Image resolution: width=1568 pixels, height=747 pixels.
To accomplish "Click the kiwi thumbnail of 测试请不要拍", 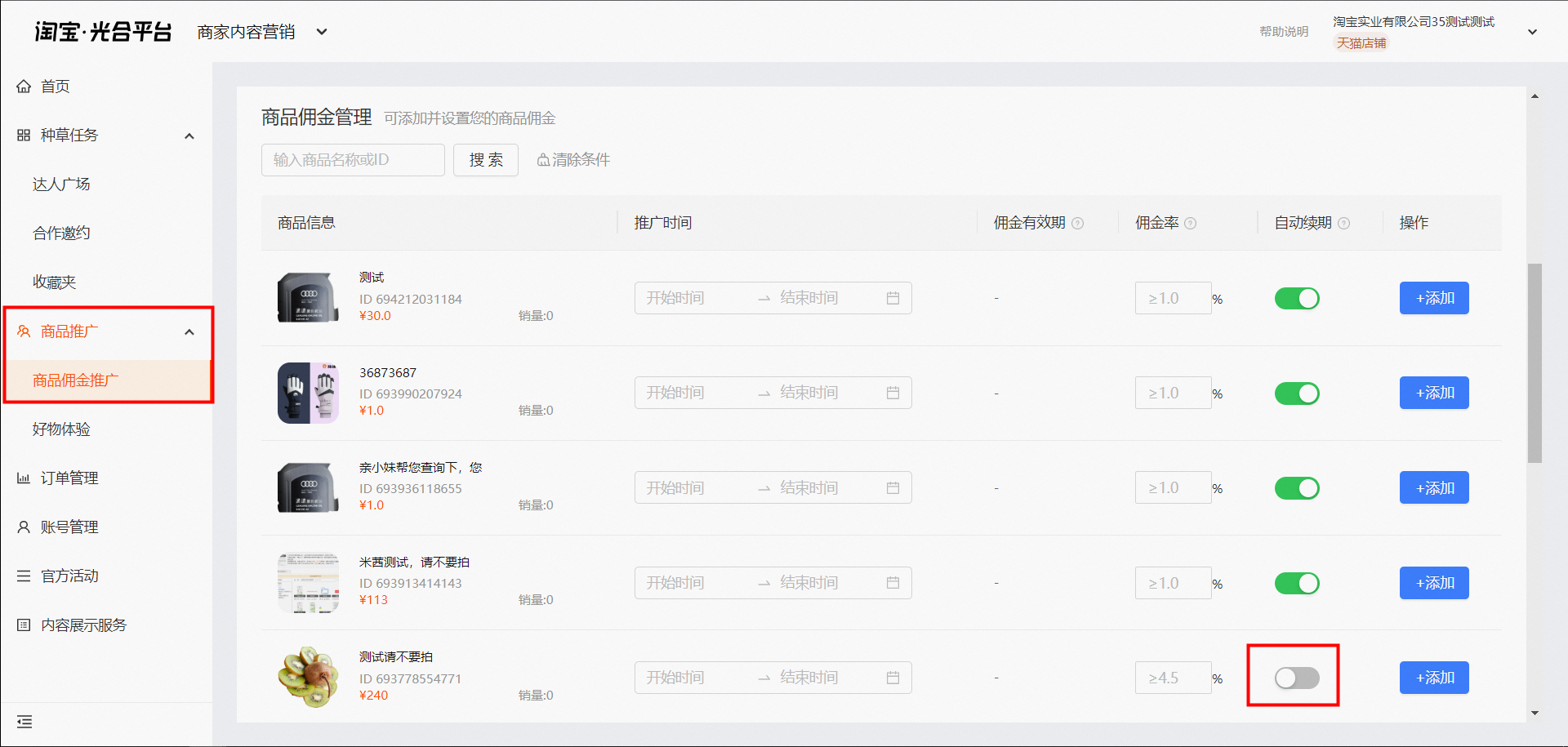I will (309, 677).
